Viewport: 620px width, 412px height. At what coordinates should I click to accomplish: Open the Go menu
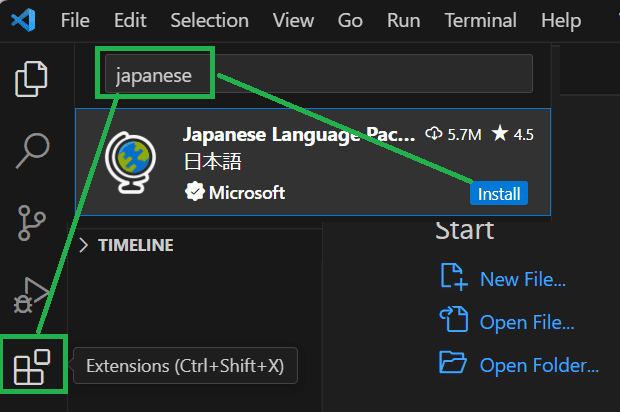[x=350, y=20]
